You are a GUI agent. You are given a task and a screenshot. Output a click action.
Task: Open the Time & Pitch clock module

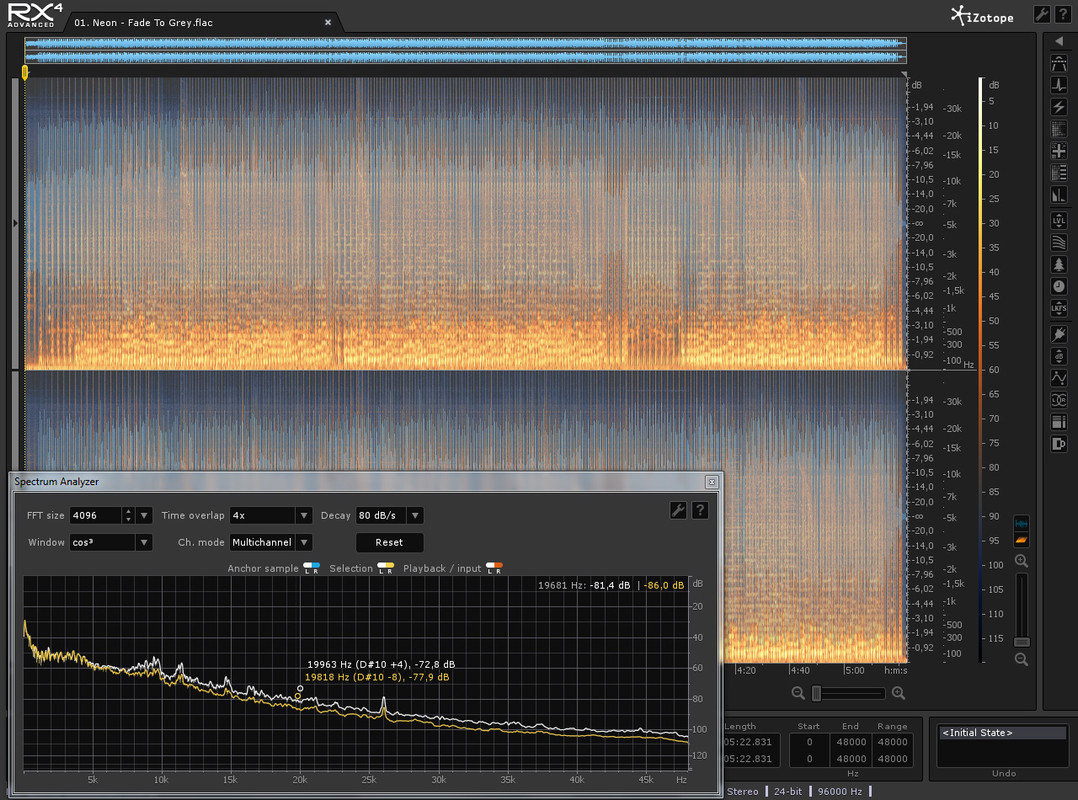1059,287
